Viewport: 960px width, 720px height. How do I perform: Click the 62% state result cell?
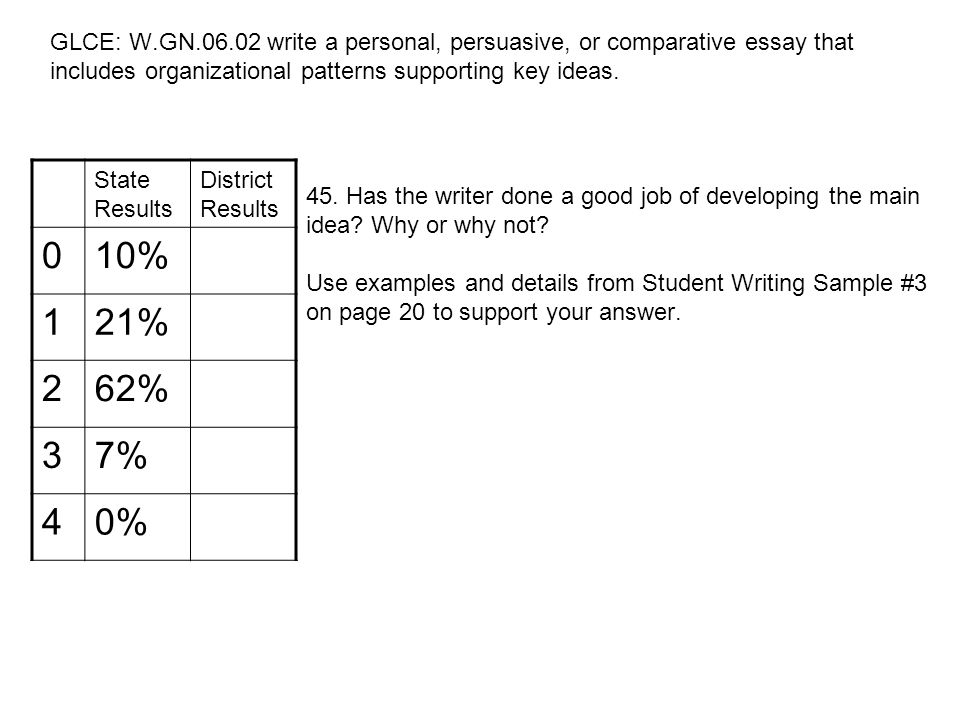click(x=138, y=394)
